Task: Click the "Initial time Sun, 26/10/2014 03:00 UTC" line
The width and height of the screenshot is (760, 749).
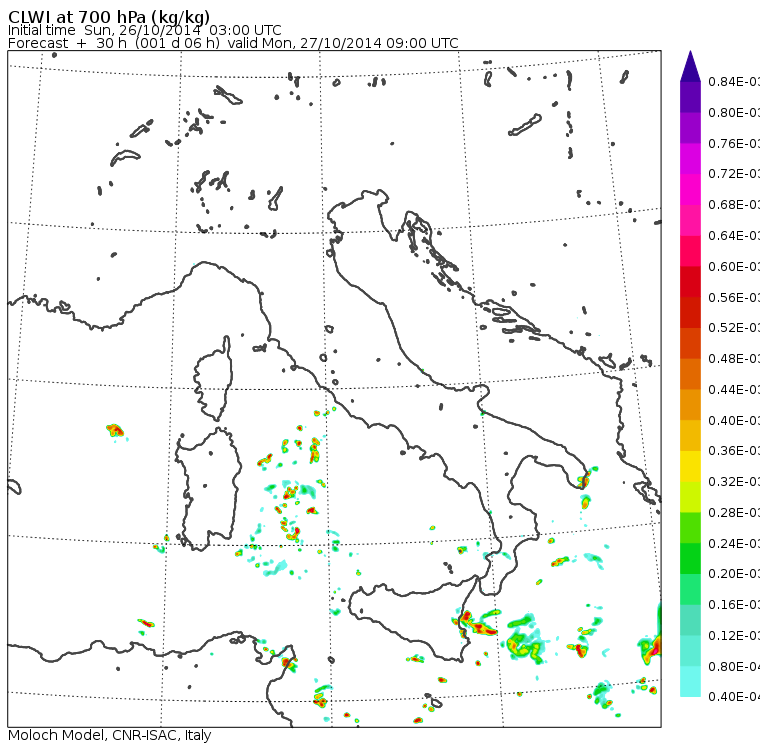Action: click(x=144, y=30)
